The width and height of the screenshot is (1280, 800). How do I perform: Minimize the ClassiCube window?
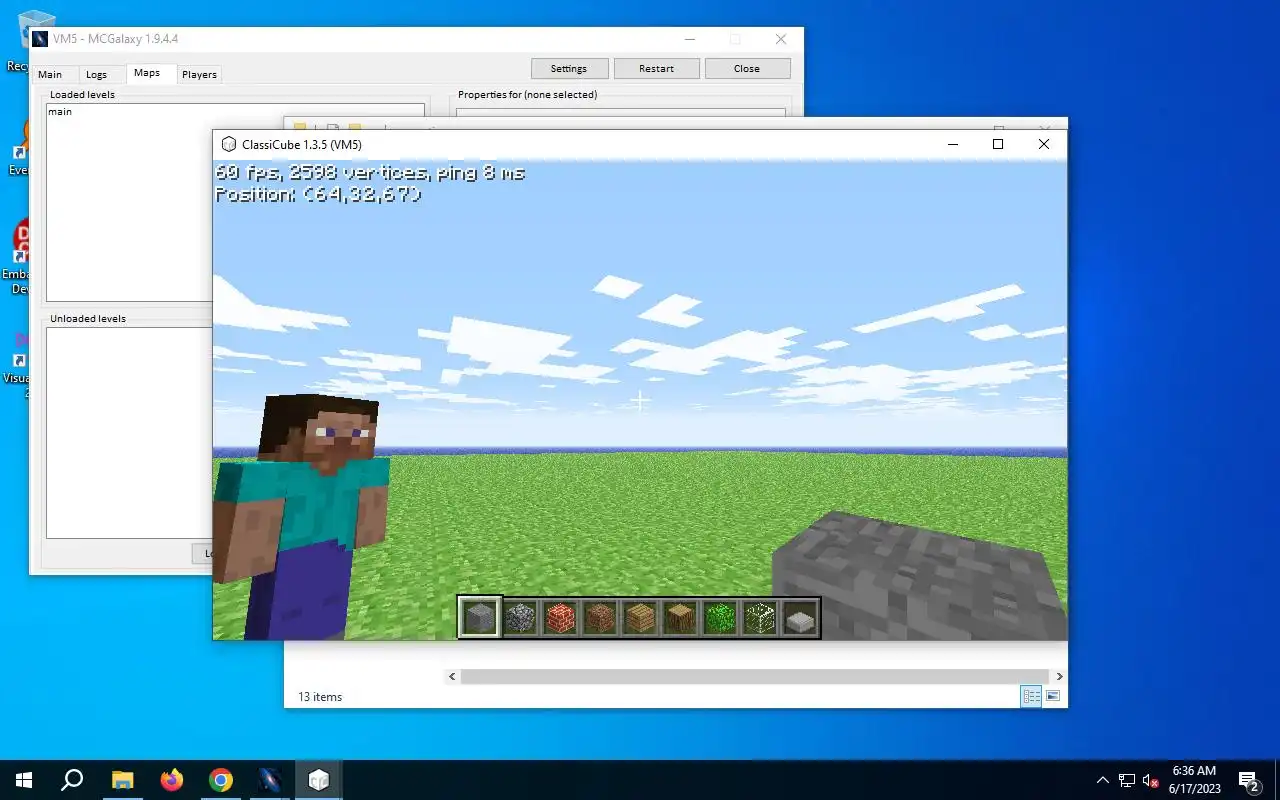pos(951,144)
